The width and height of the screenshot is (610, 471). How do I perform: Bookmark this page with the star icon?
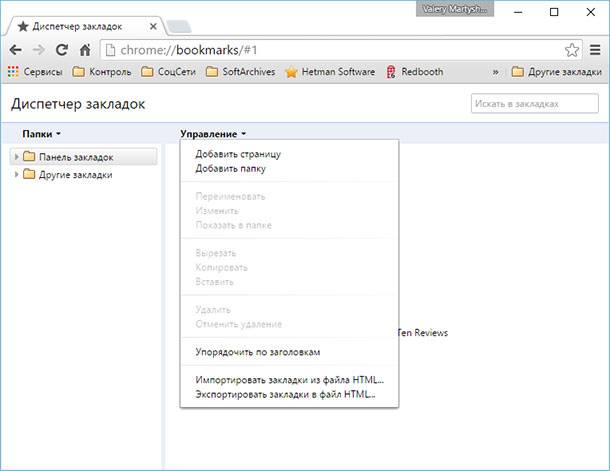(x=571, y=50)
